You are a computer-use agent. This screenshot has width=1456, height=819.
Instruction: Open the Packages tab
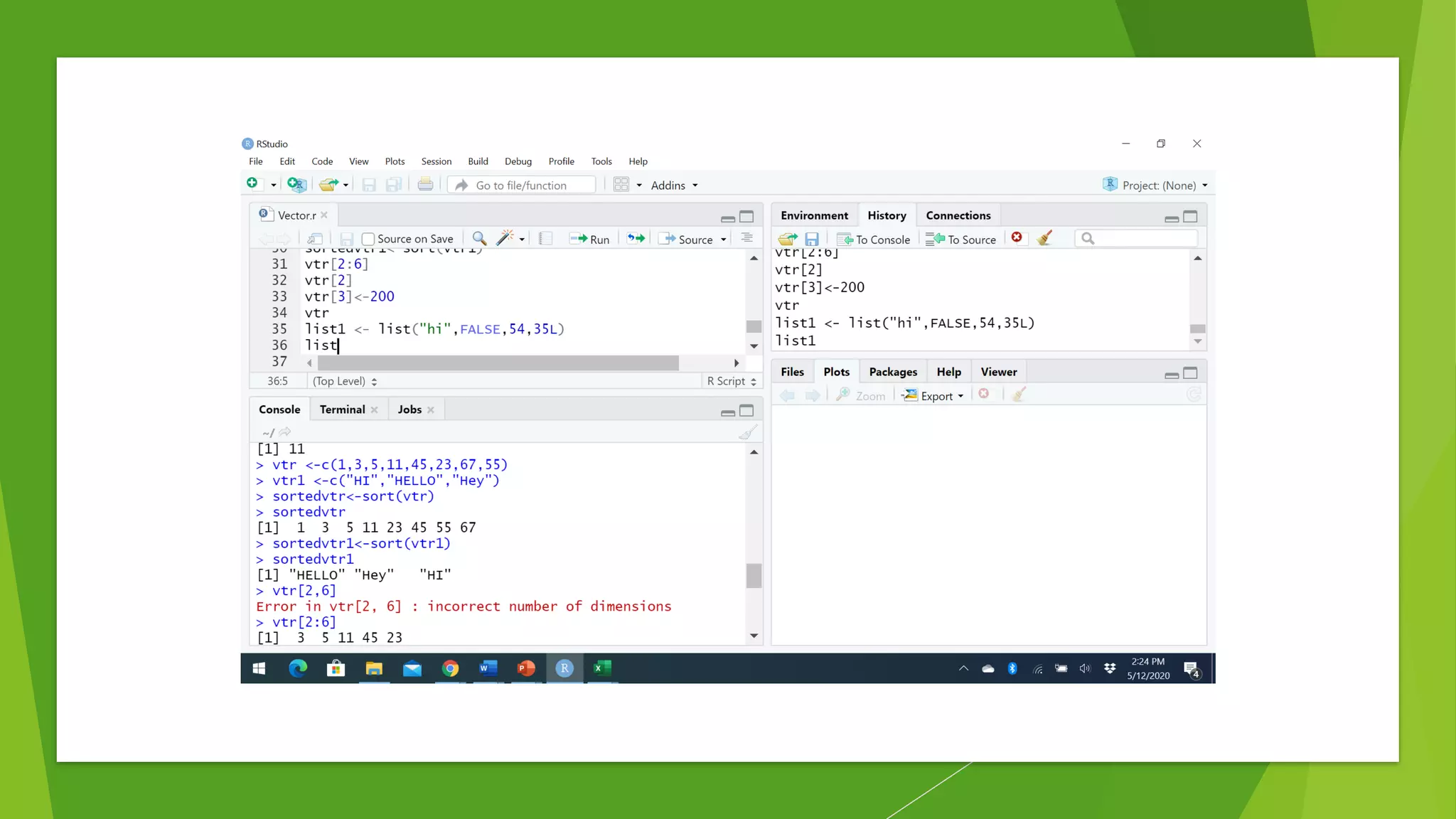(x=893, y=372)
